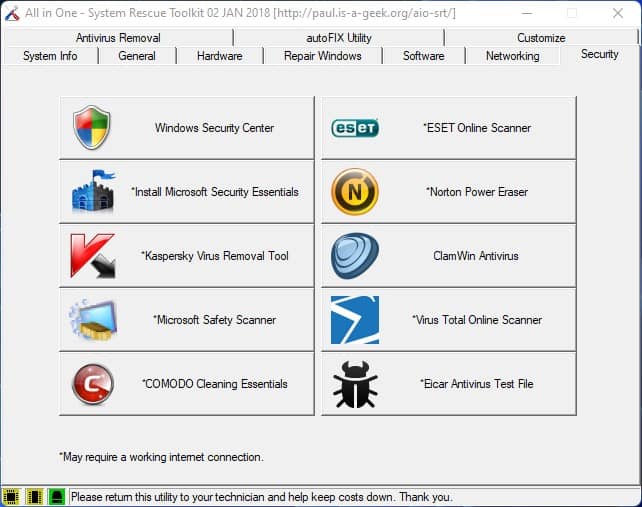642x507 pixels.
Task: Click the green drive status icon
Action: tap(57, 497)
